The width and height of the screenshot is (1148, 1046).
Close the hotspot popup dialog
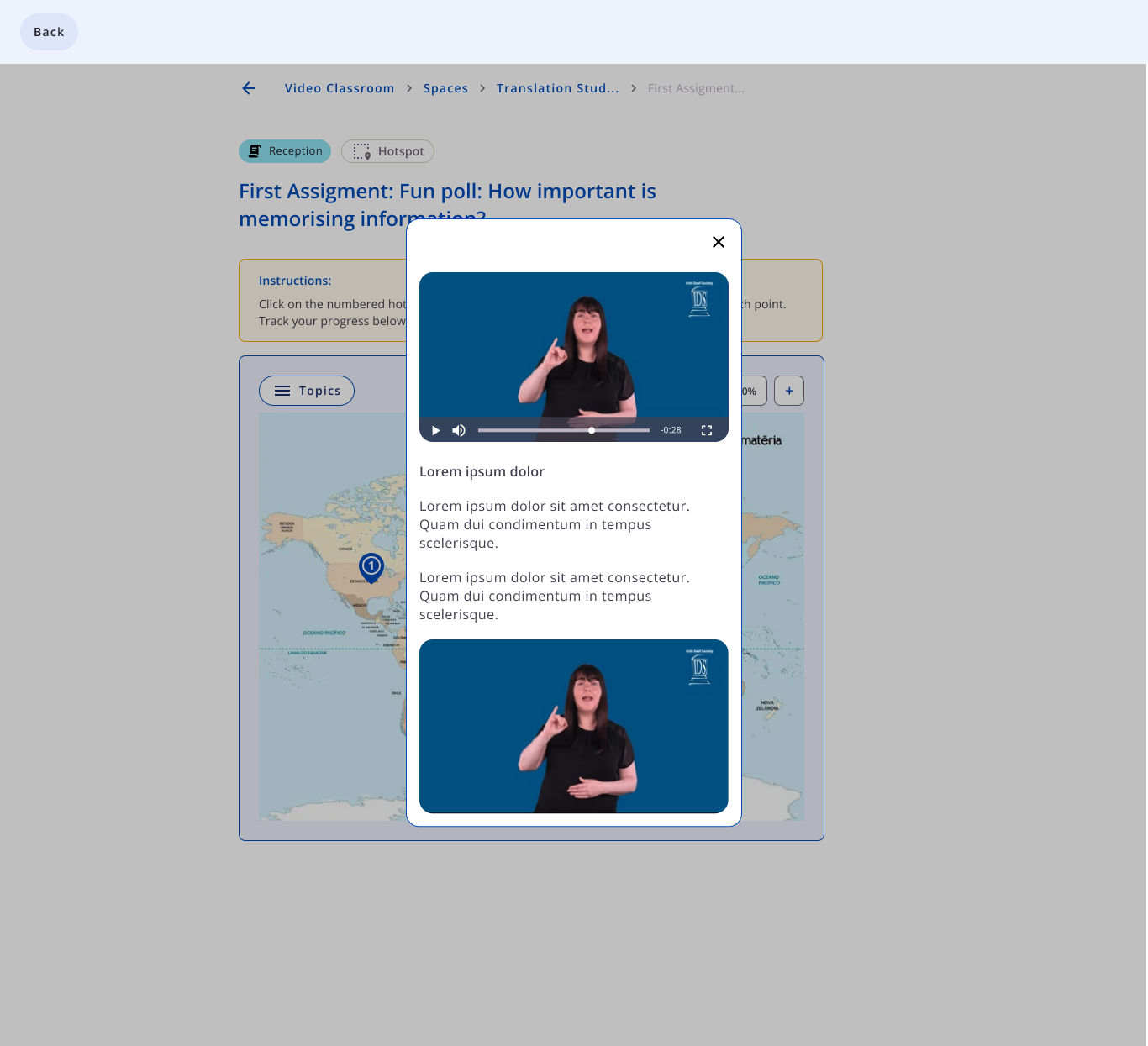click(x=719, y=242)
